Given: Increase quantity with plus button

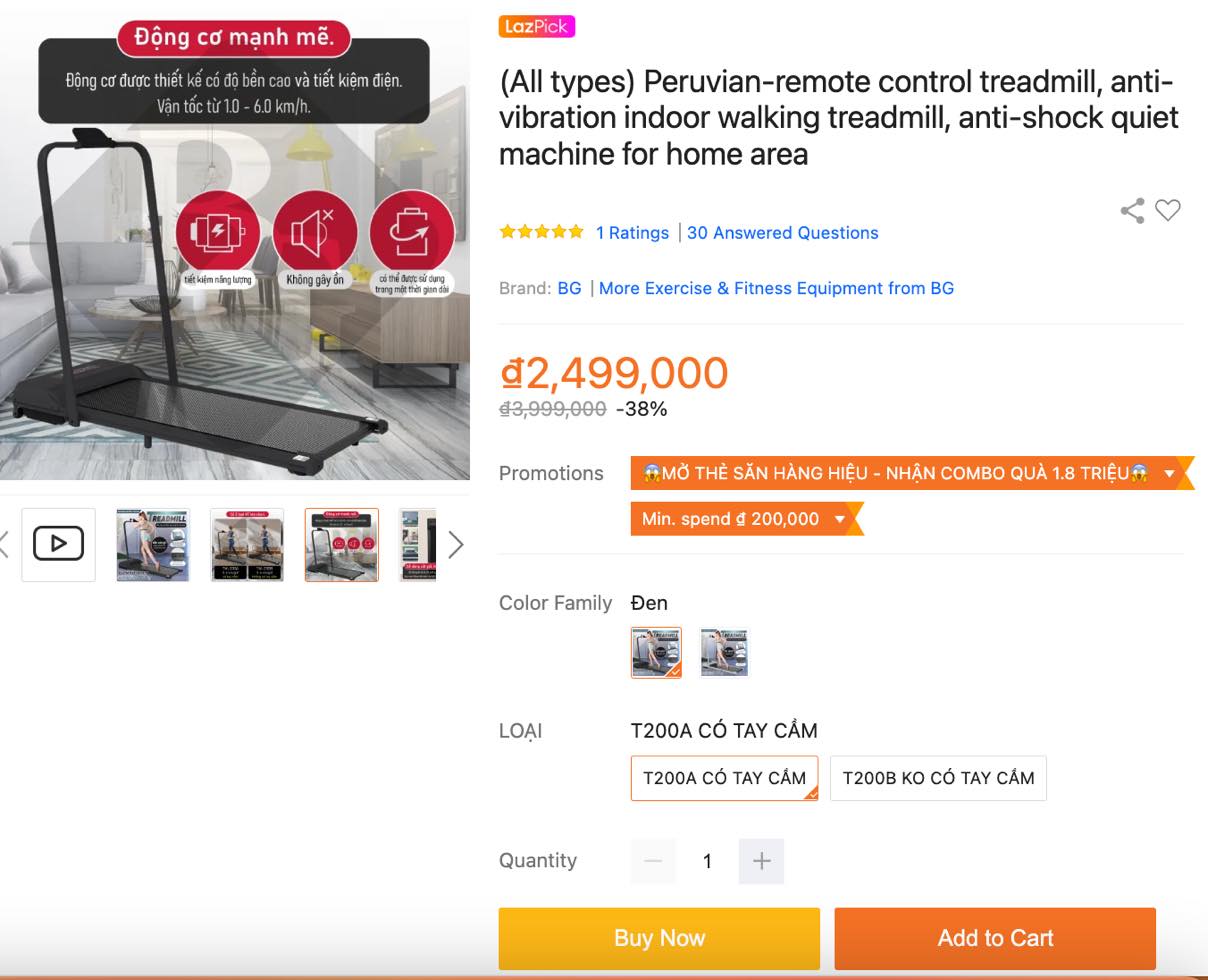Looking at the screenshot, I should (x=761, y=861).
